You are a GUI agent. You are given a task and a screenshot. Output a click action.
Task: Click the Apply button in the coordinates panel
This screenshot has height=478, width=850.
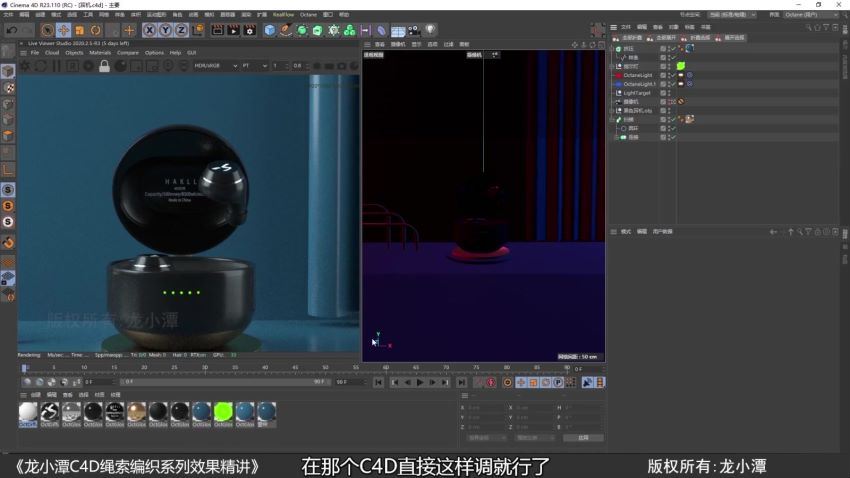[583, 438]
